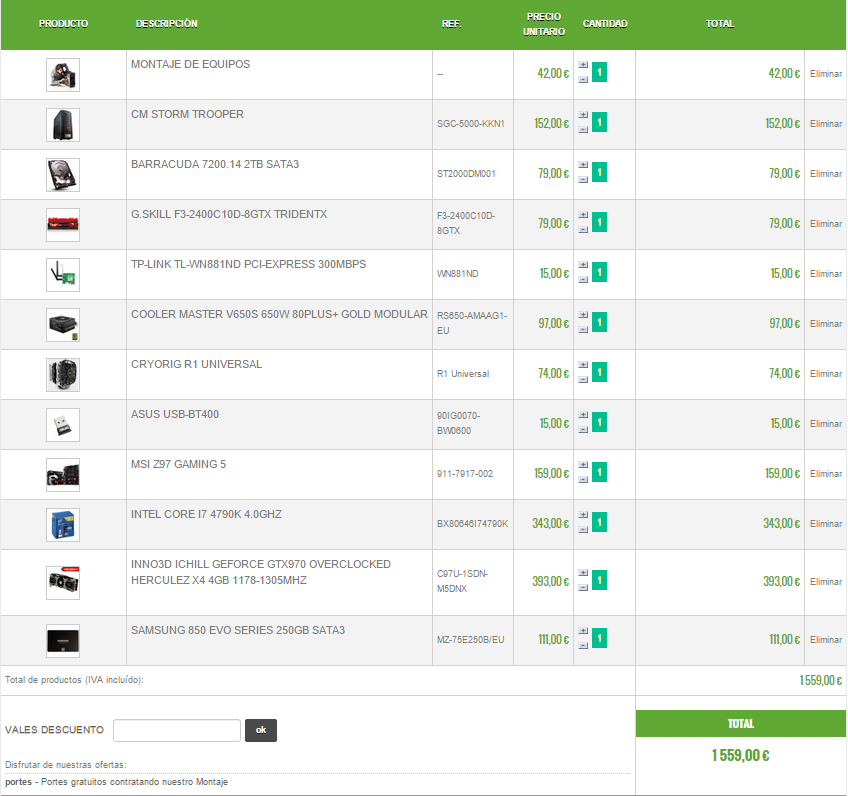Decrease quantity of TP-LINK TL-WN881ND

coord(583,280)
